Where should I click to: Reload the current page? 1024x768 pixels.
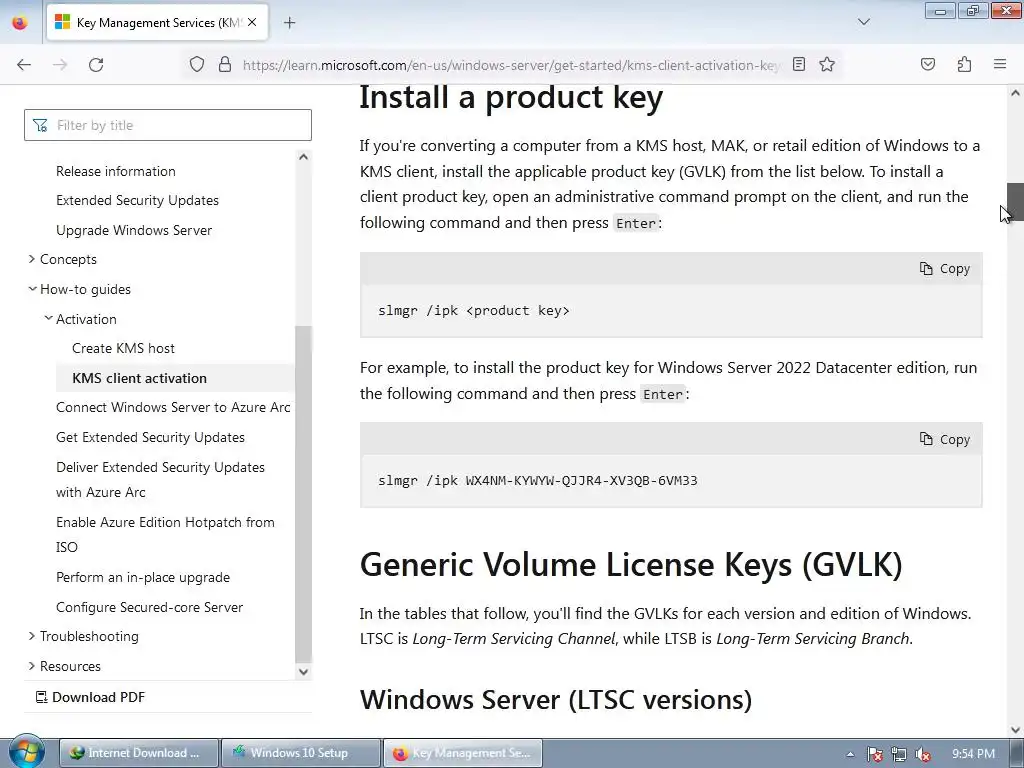click(96, 65)
